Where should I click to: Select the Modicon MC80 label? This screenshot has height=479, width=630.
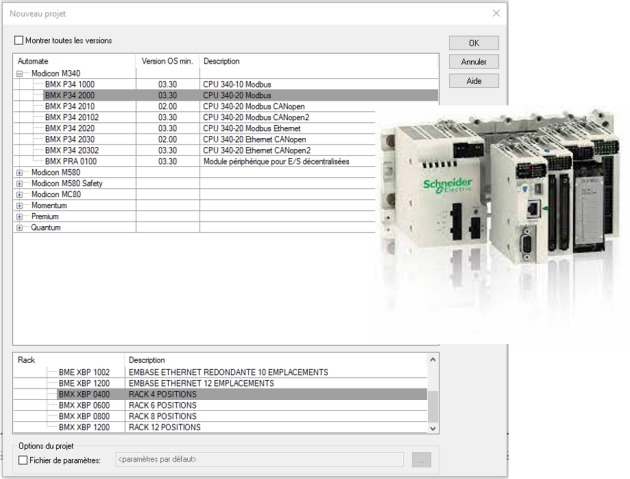point(56,194)
